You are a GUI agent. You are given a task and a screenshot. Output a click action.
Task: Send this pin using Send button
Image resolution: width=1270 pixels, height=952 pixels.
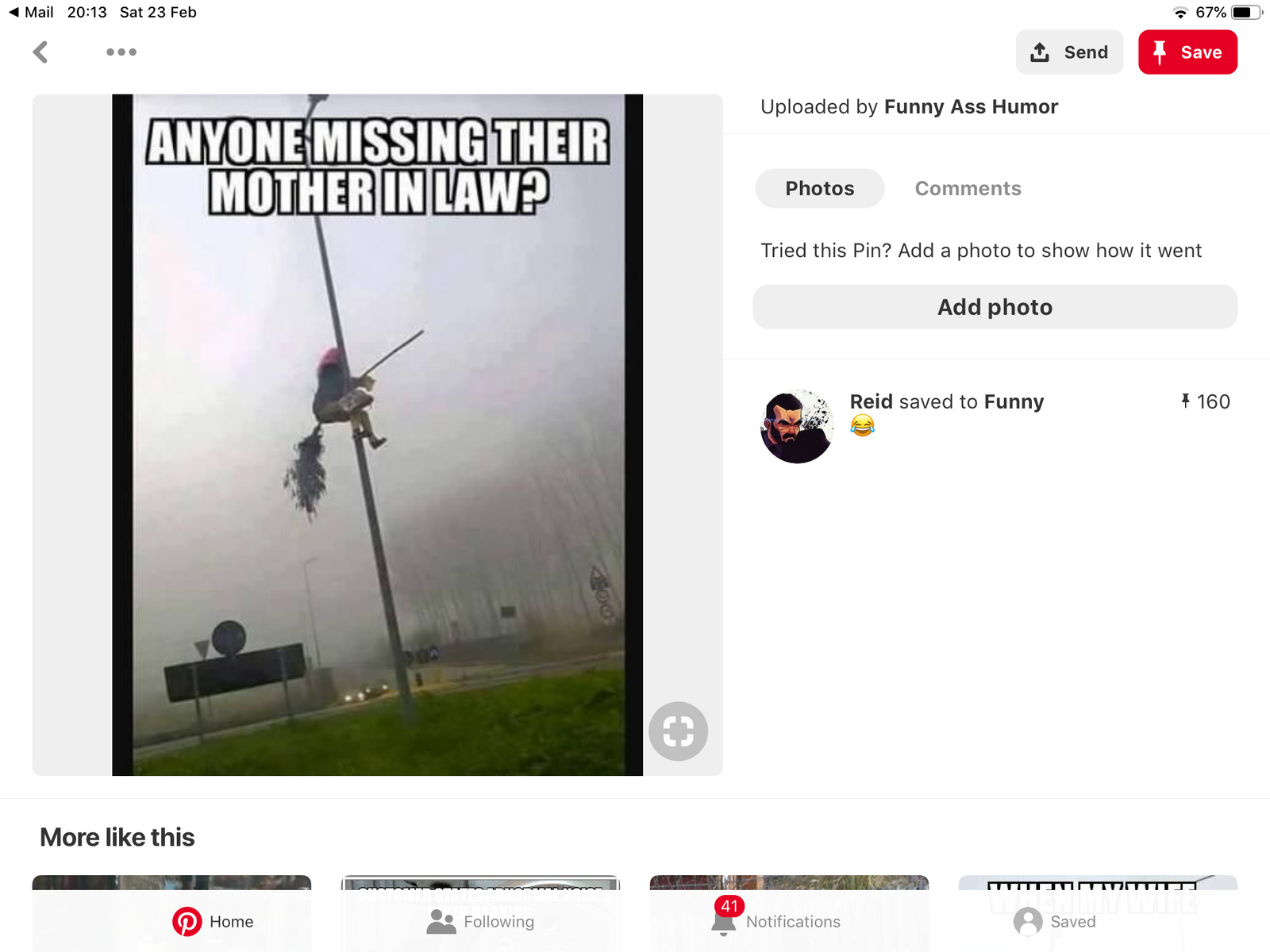tap(1069, 52)
